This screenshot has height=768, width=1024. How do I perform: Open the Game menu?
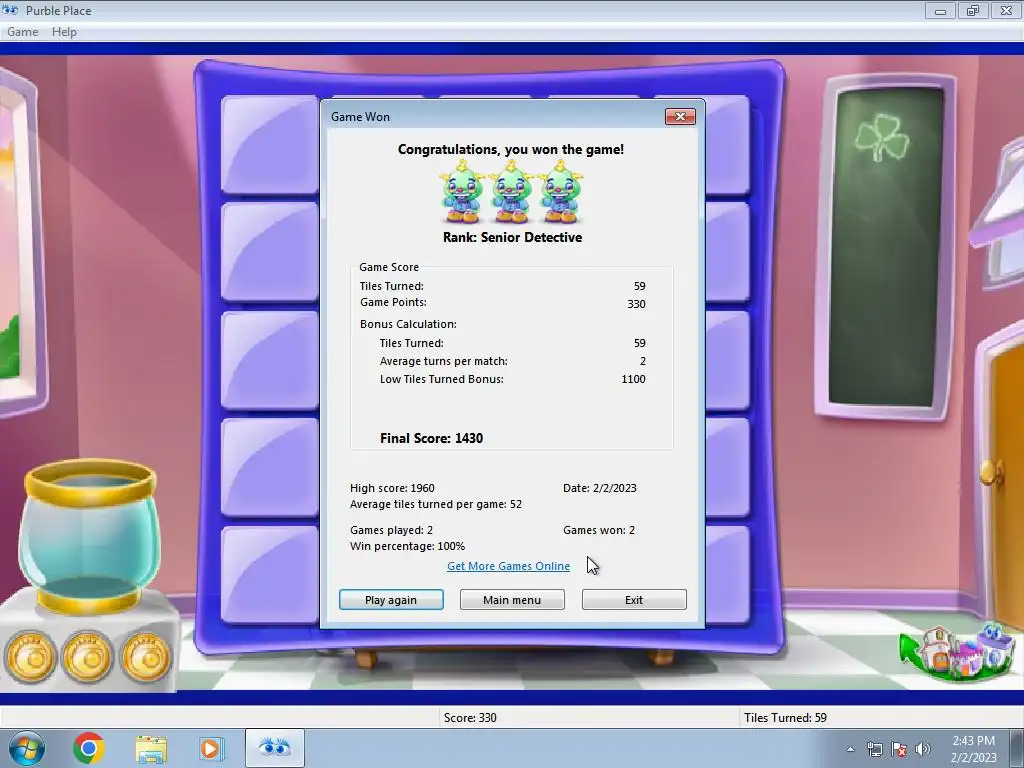pyautogui.click(x=22, y=31)
